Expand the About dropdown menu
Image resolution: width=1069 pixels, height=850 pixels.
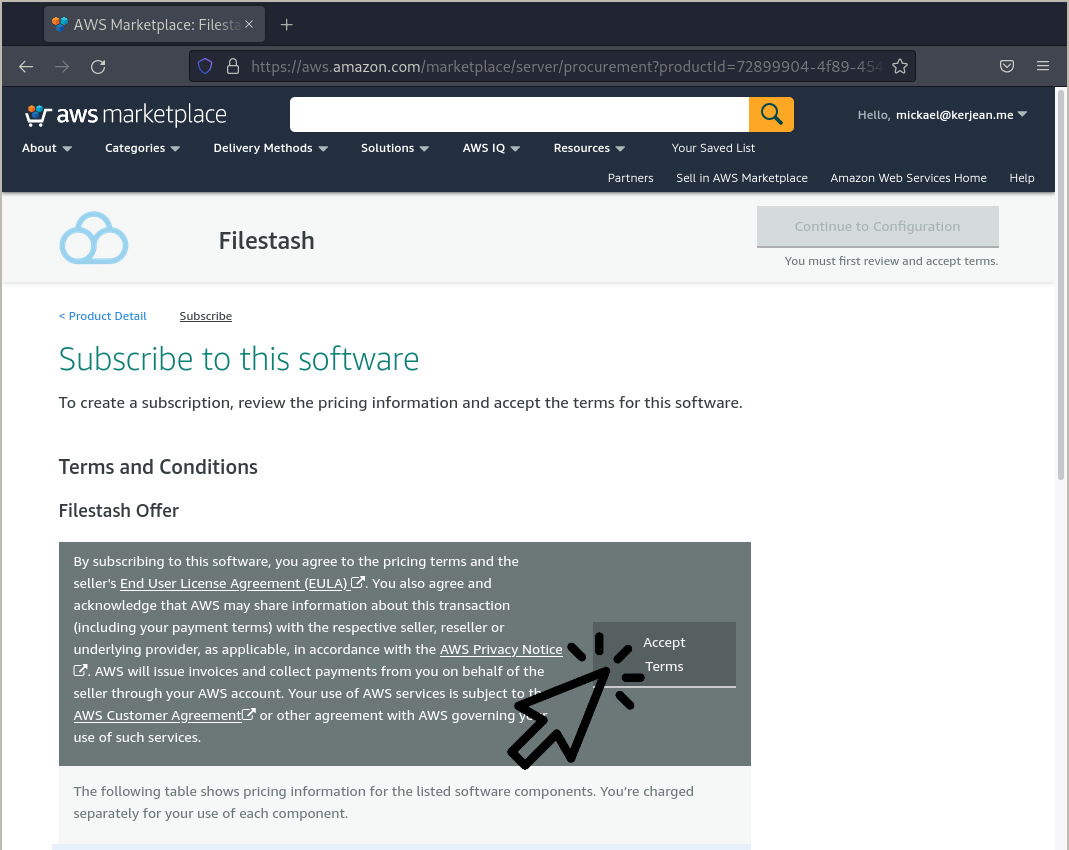[x=46, y=148]
